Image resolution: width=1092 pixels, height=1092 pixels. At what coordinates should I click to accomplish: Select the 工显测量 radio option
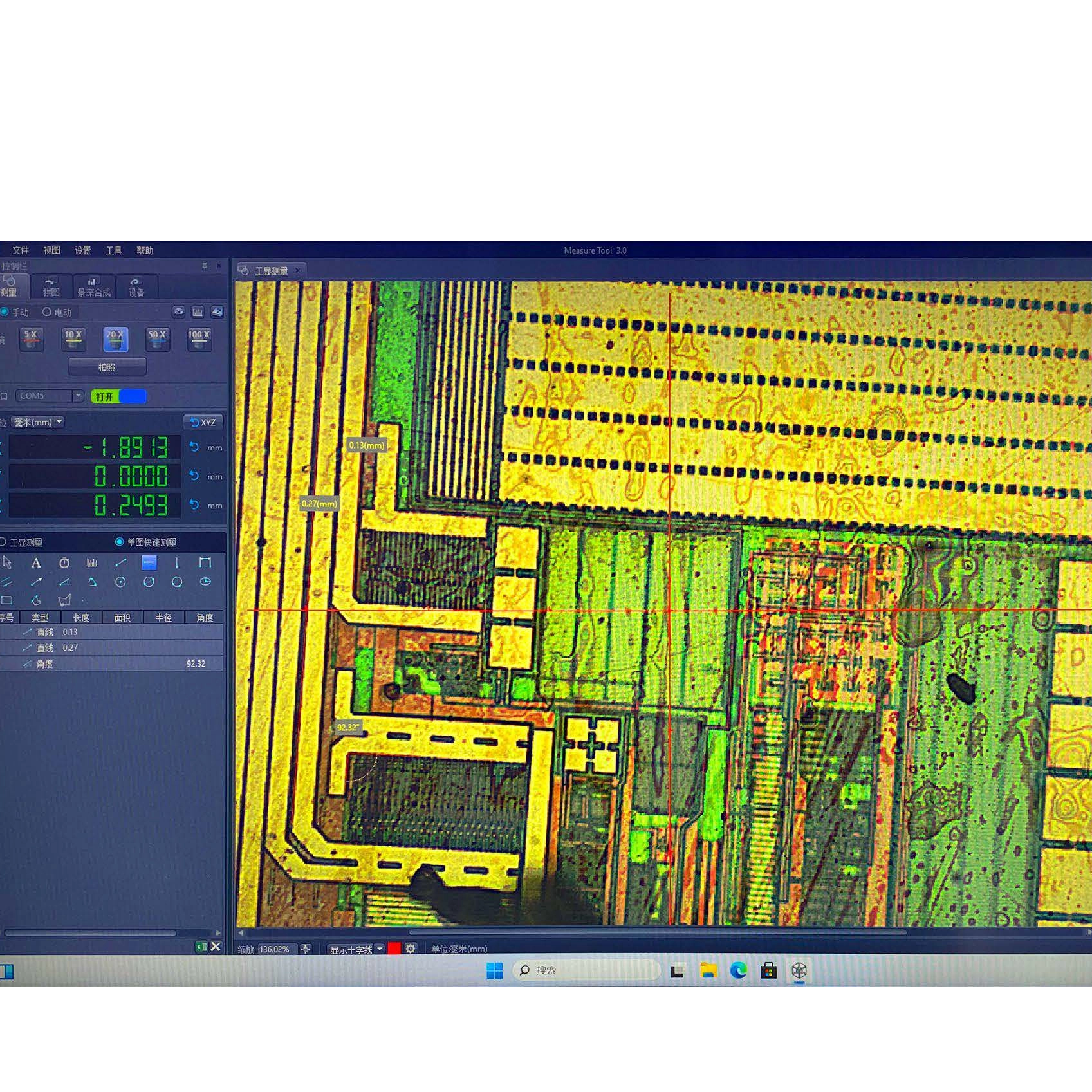pyautogui.click(x=4, y=542)
